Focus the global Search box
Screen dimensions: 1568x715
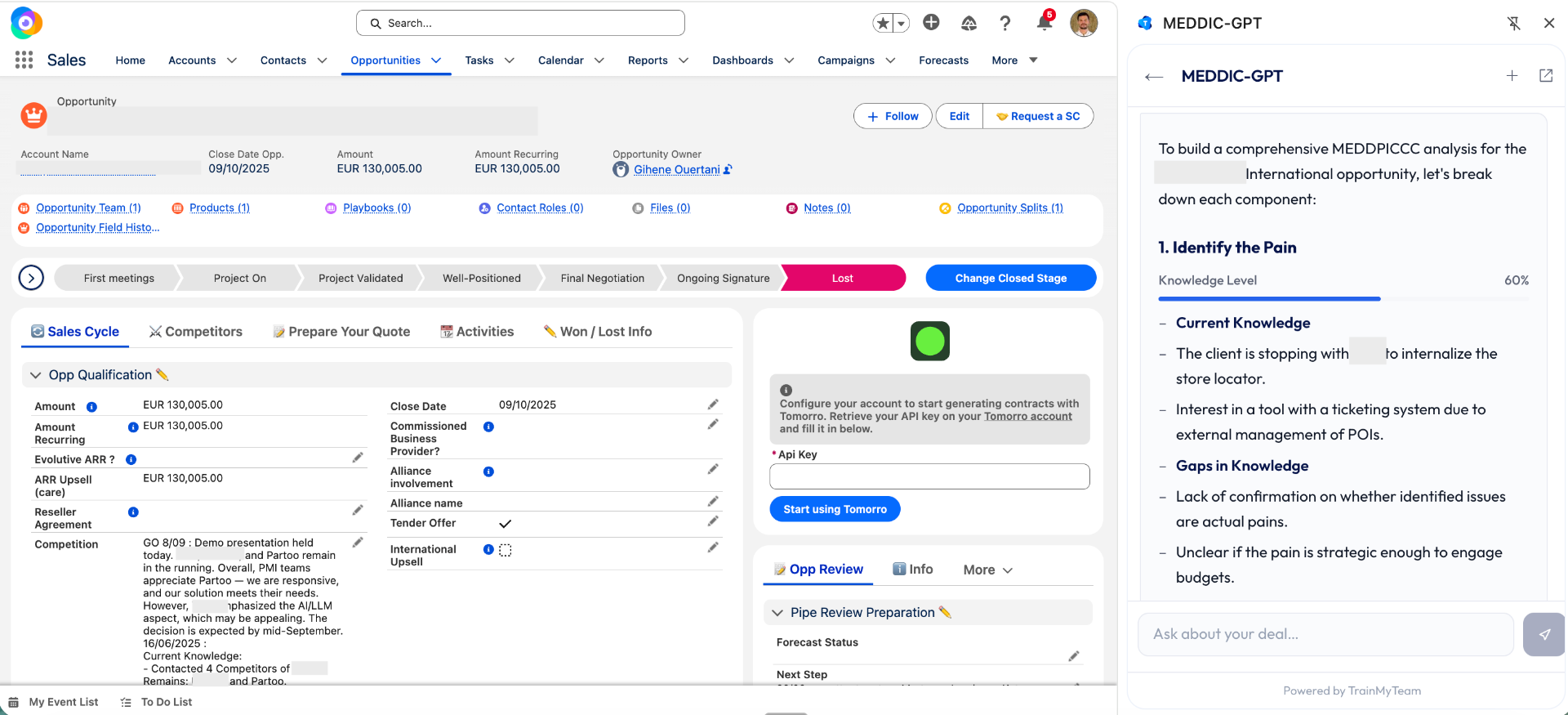[520, 23]
